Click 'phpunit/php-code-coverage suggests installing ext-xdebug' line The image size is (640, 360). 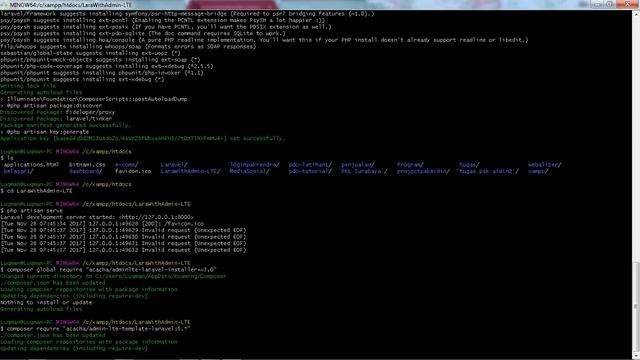pos(107,66)
